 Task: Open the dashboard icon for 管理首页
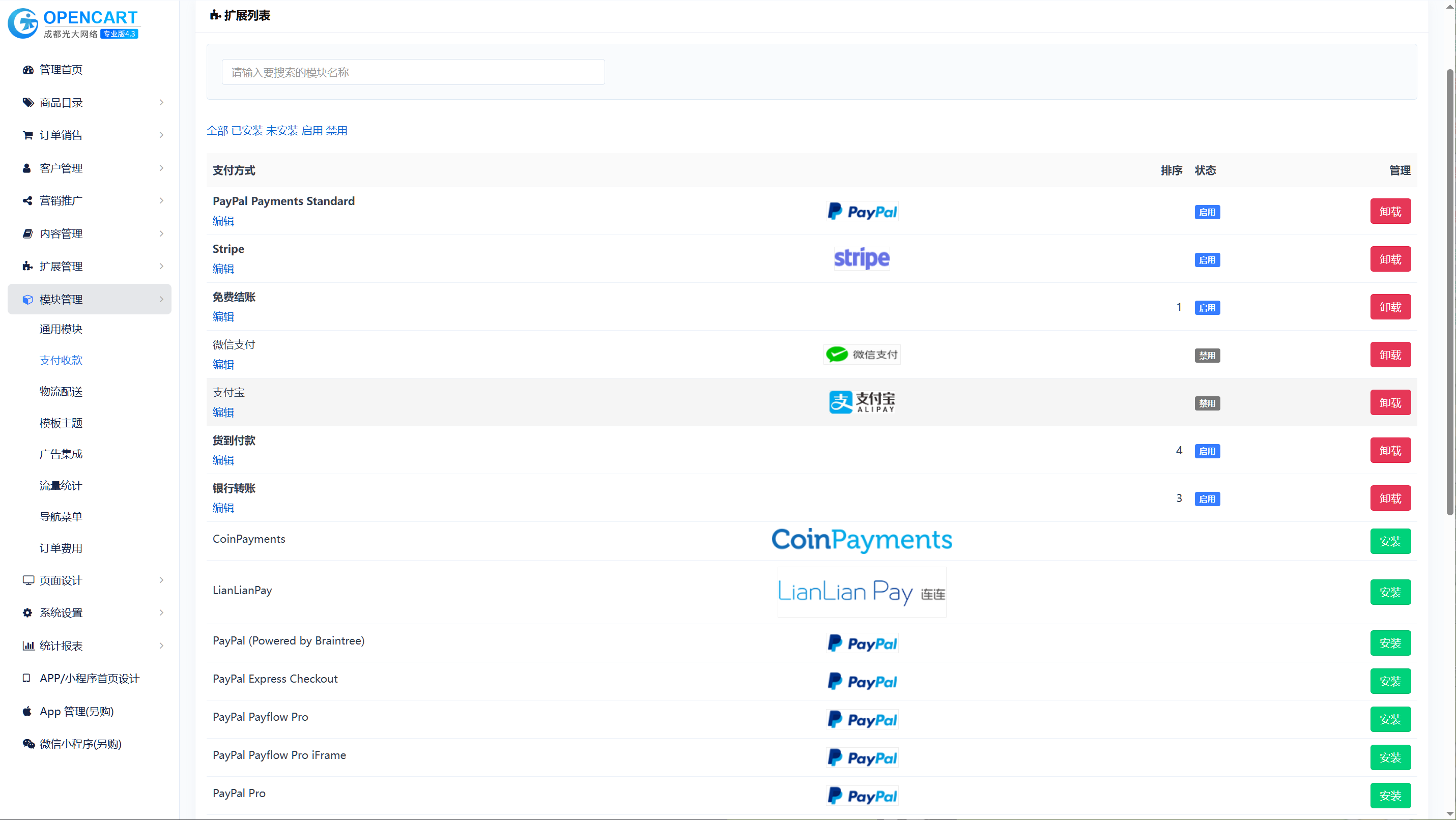[27, 70]
